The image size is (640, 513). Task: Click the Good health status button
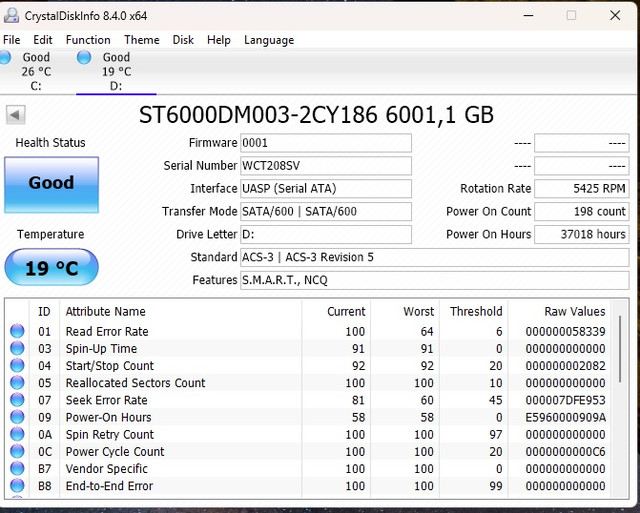coord(51,185)
